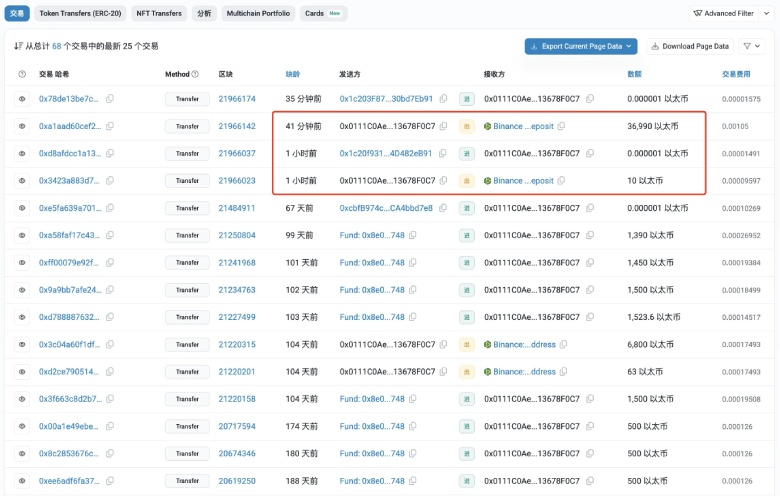Click the sort icon before the transaction count

pyautogui.click(x=18, y=46)
